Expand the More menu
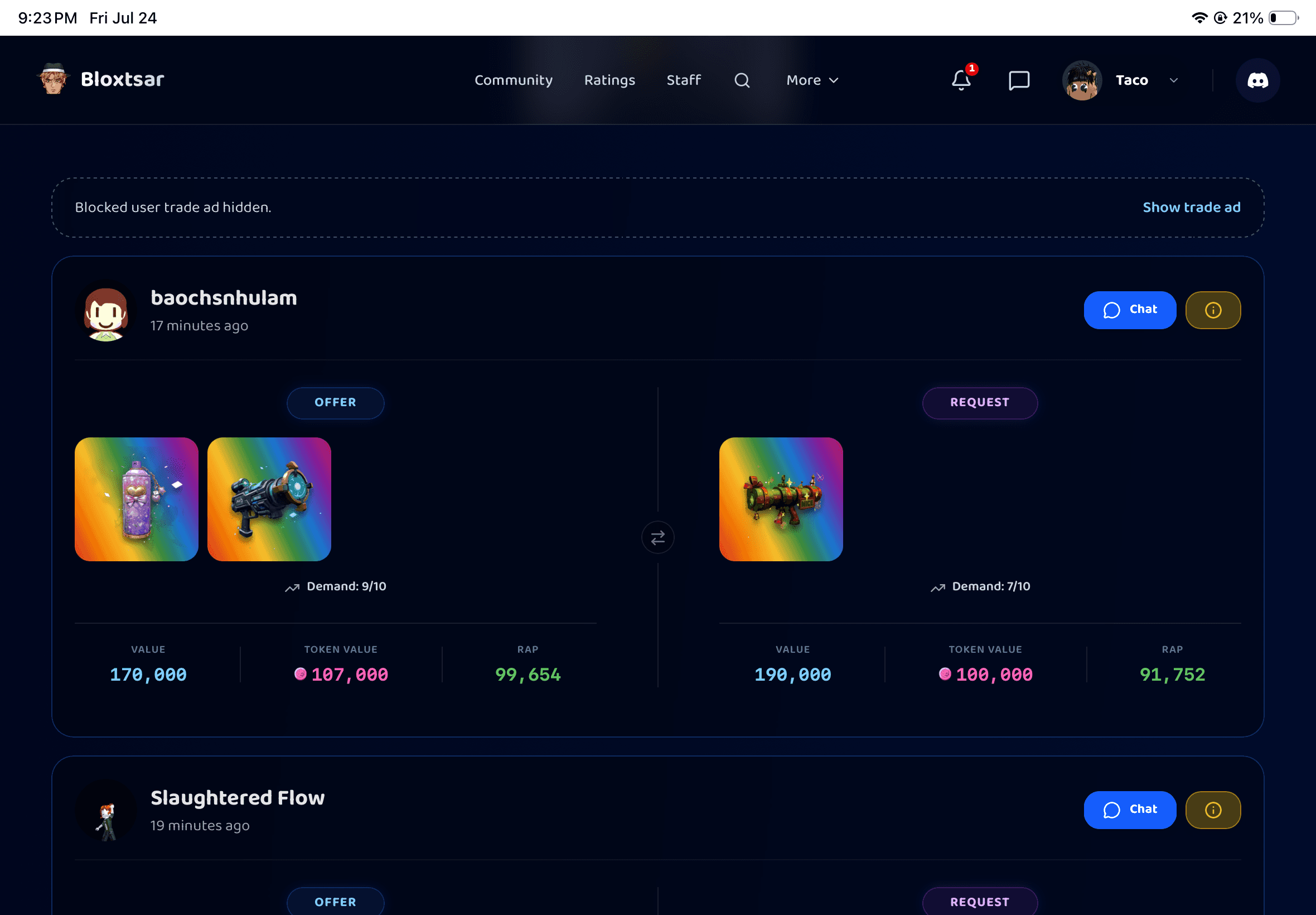Screen dimensions: 1316x915 [x=812, y=80]
